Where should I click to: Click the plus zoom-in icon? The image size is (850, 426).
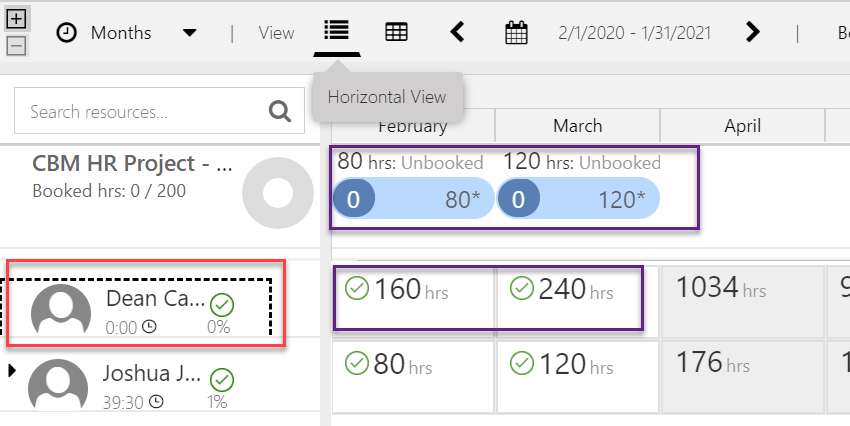pos(16,19)
